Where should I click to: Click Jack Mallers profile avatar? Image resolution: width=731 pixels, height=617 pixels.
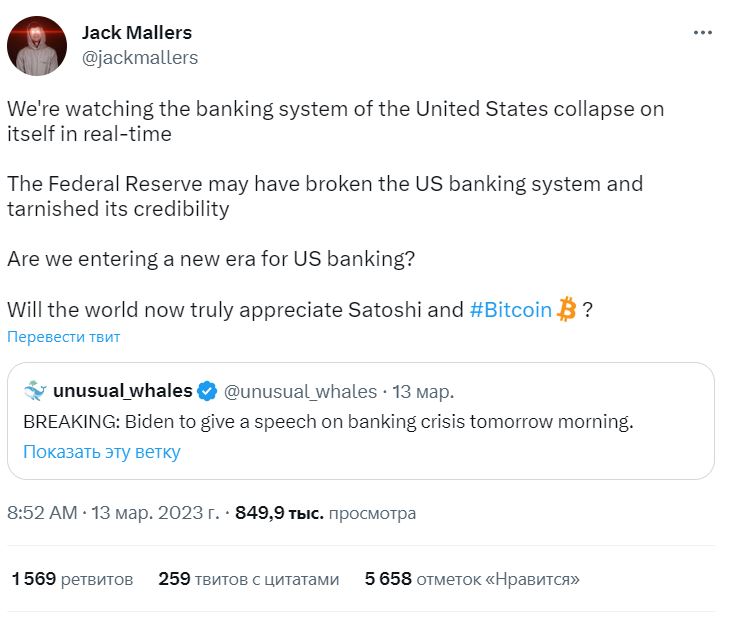pyautogui.click(x=37, y=46)
